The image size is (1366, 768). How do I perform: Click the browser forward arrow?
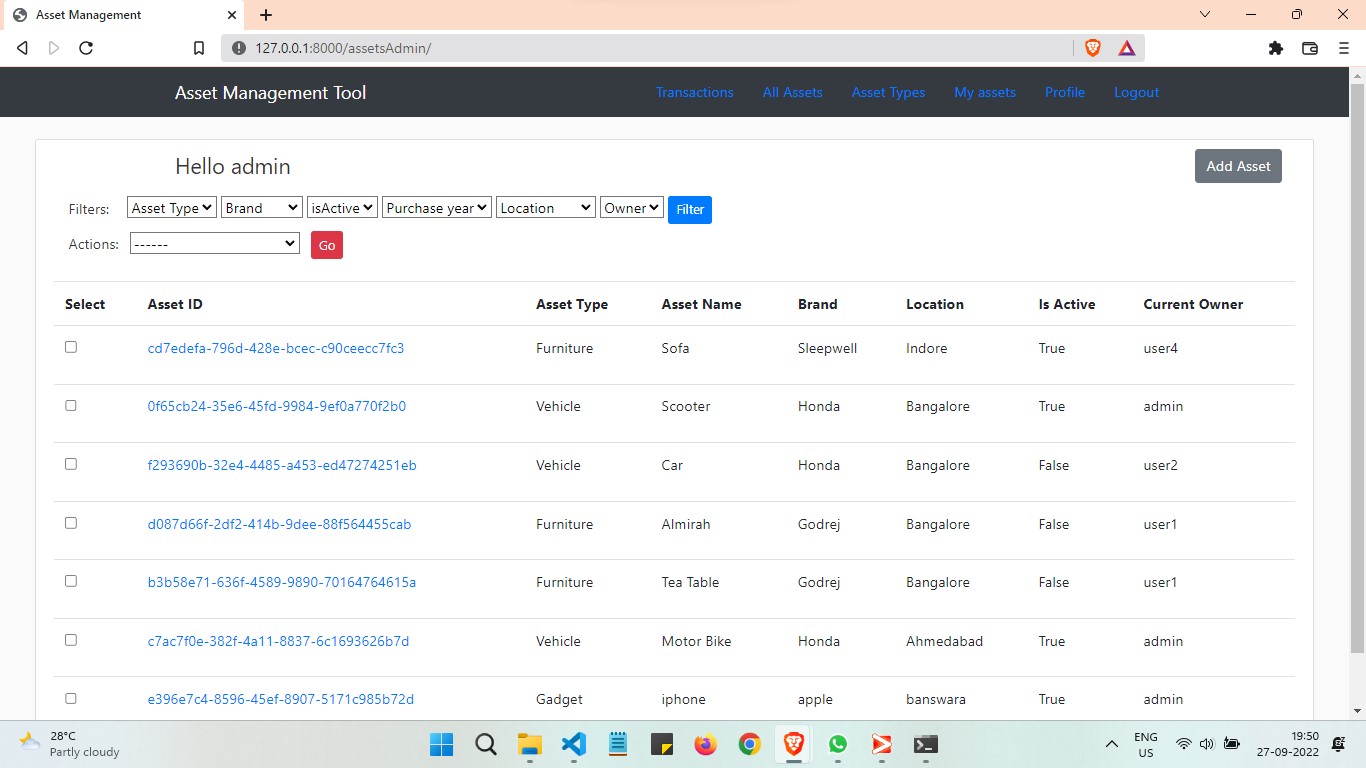[54, 48]
